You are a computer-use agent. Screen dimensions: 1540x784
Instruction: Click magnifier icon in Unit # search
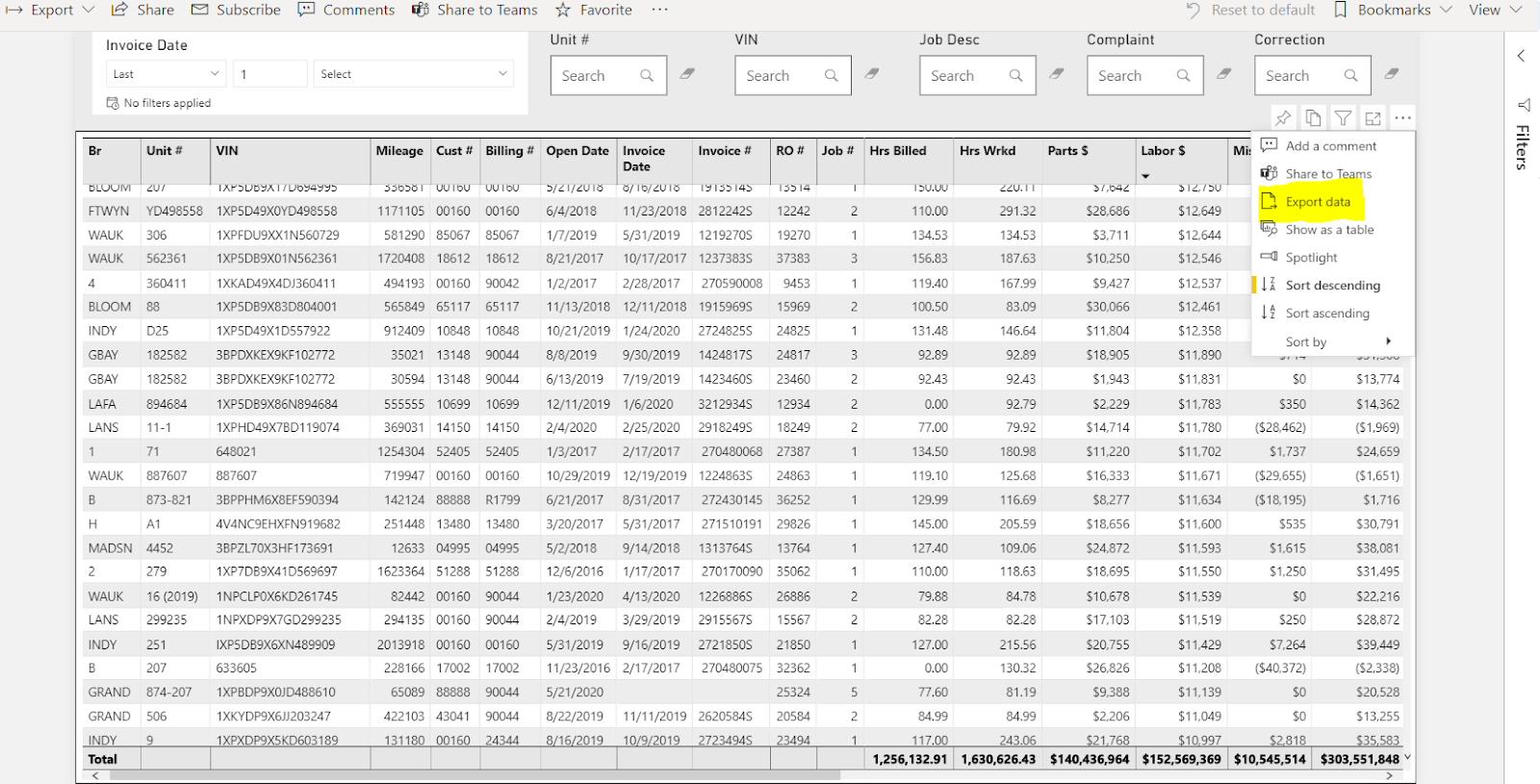(647, 75)
